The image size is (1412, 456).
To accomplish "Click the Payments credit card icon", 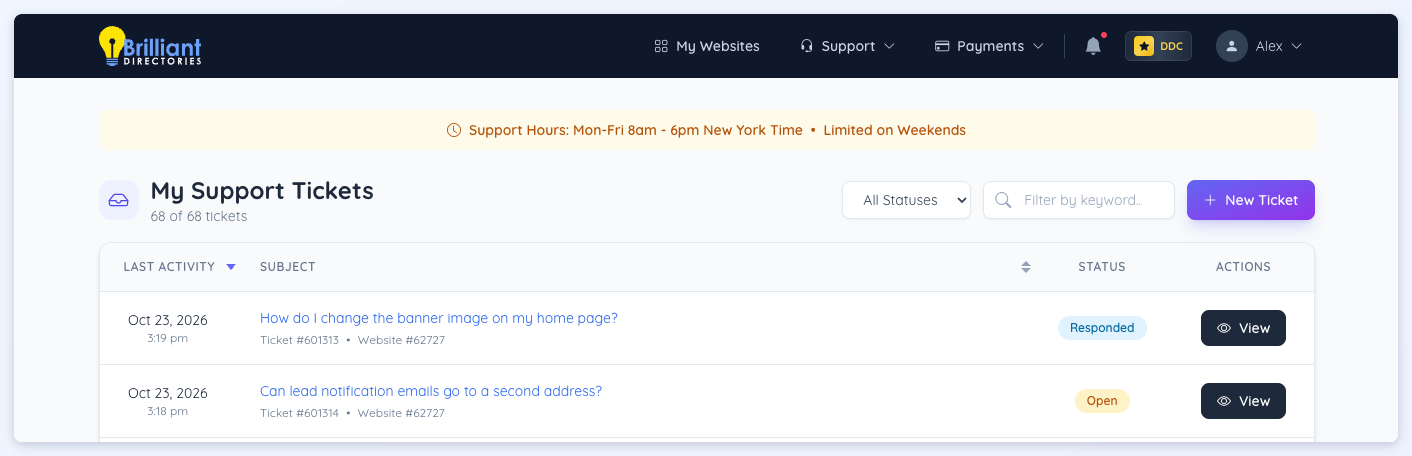I will click(x=942, y=46).
